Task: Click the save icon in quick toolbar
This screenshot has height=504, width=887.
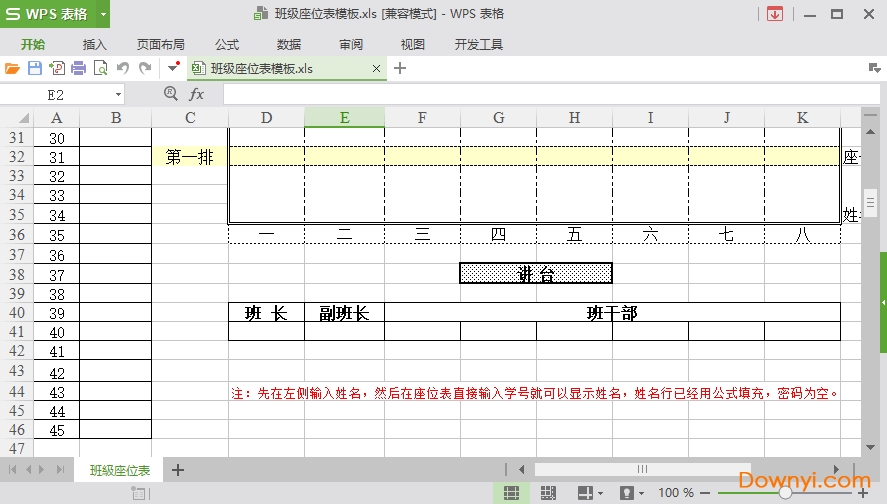Action: pyautogui.click(x=35, y=68)
